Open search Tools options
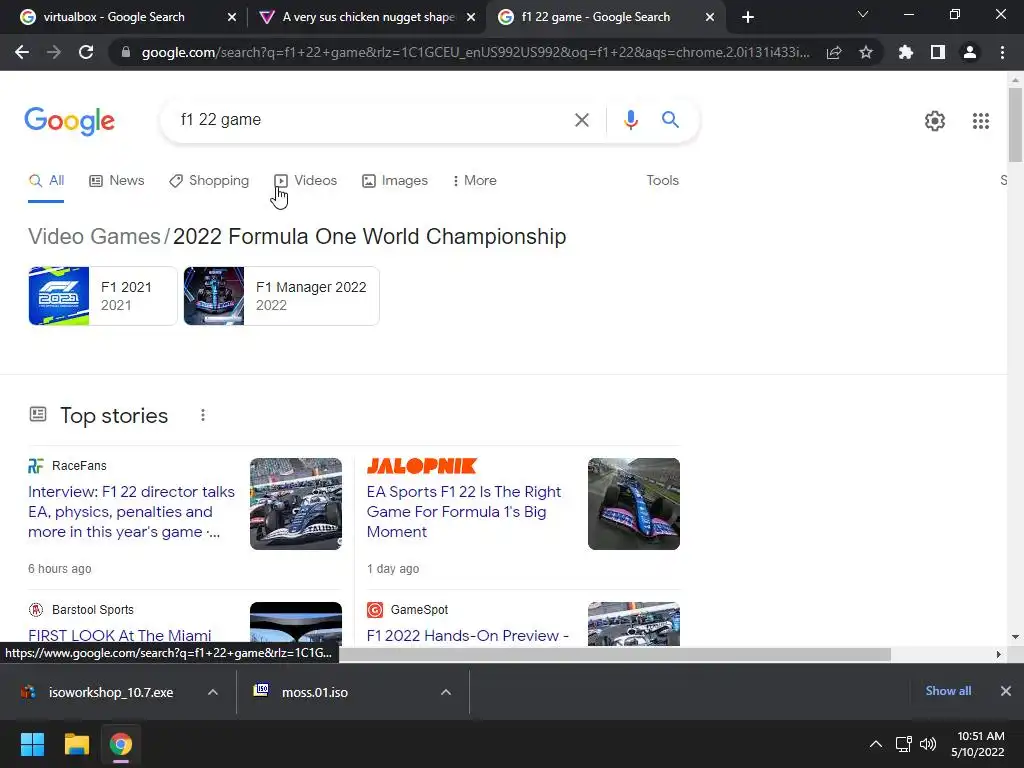Screen dimensions: 1024x768 tap(662, 180)
